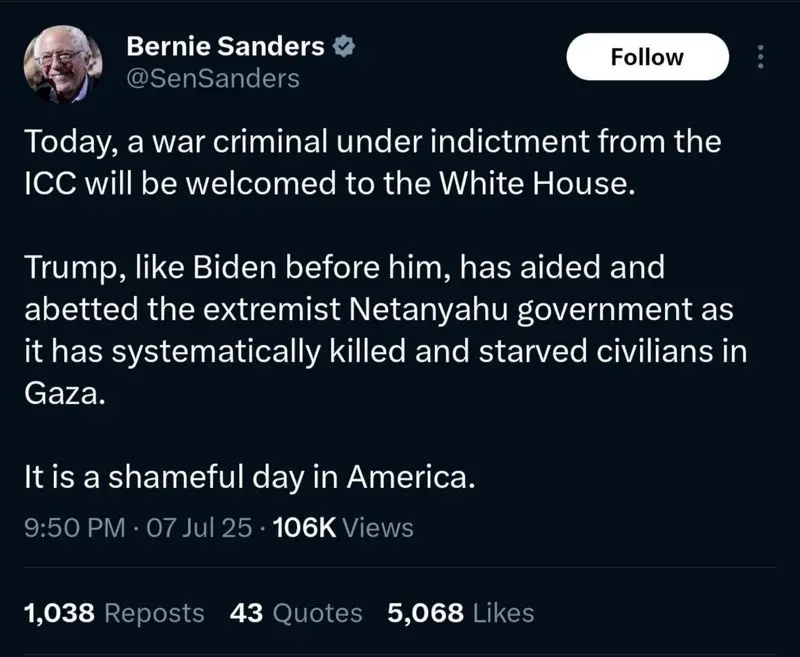Open the three-dot more options menu

(758, 57)
